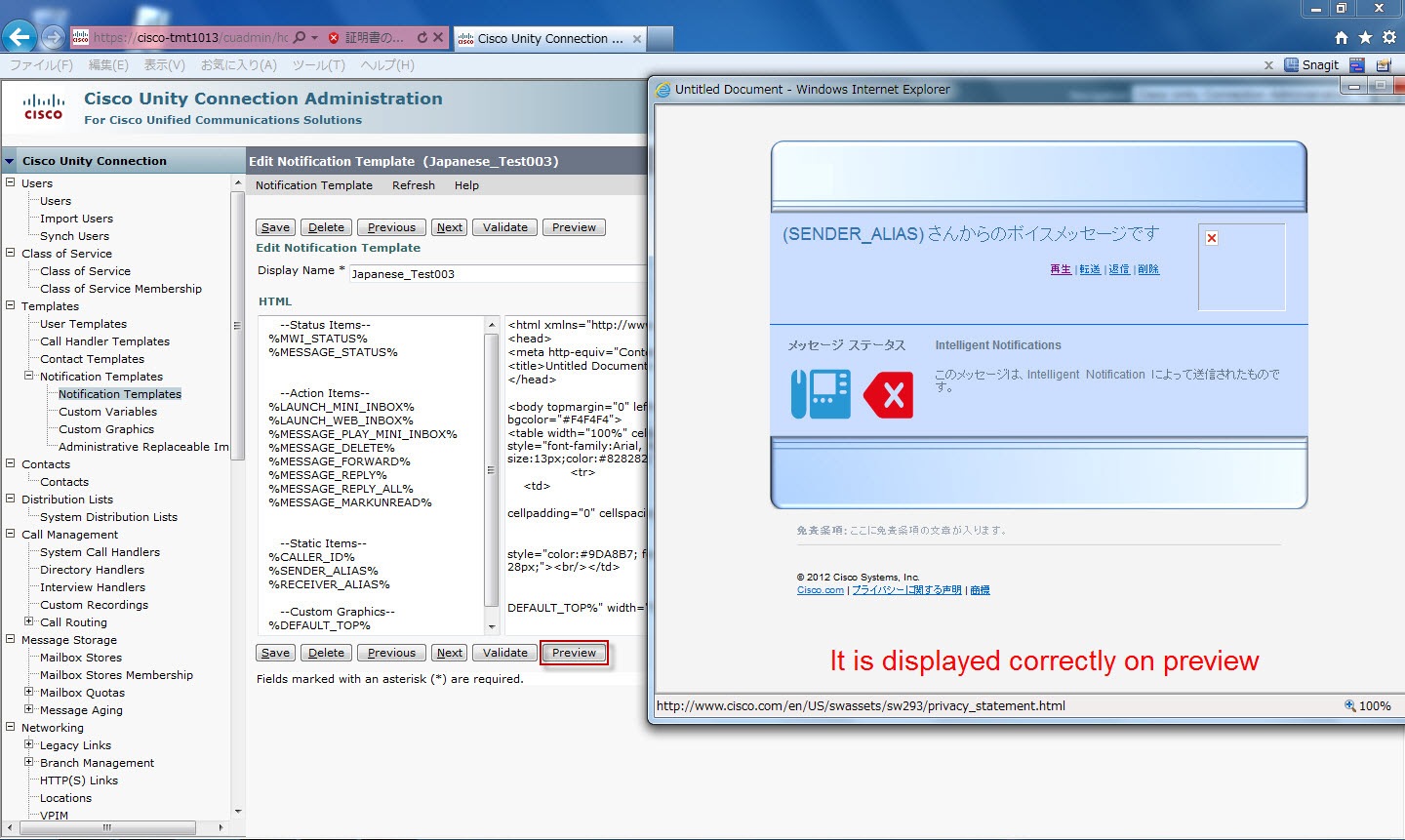Click the 転送 link in the preview

click(x=1090, y=269)
